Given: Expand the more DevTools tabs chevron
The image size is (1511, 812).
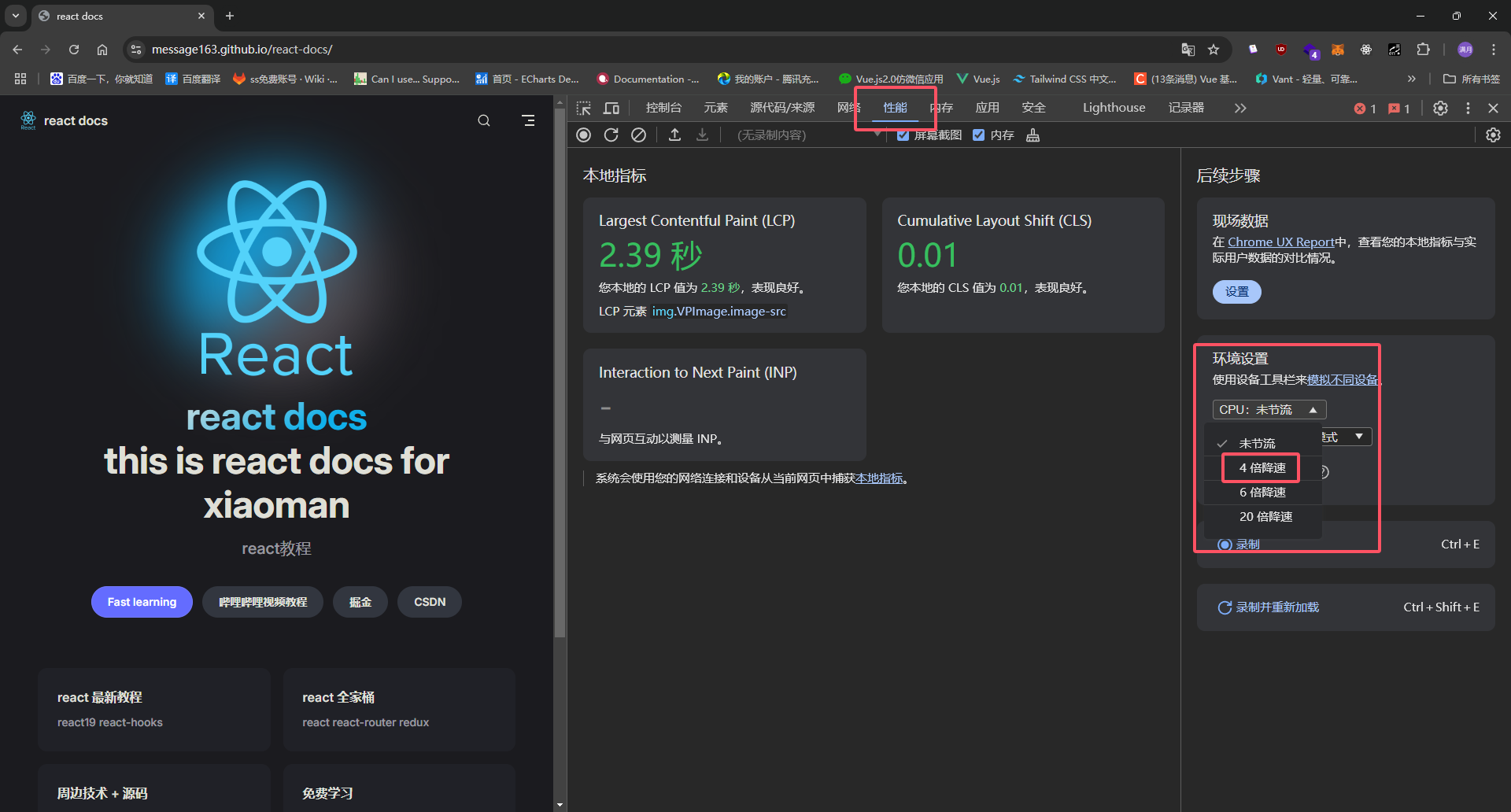Looking at the screenshot, I should (1240, 108).
